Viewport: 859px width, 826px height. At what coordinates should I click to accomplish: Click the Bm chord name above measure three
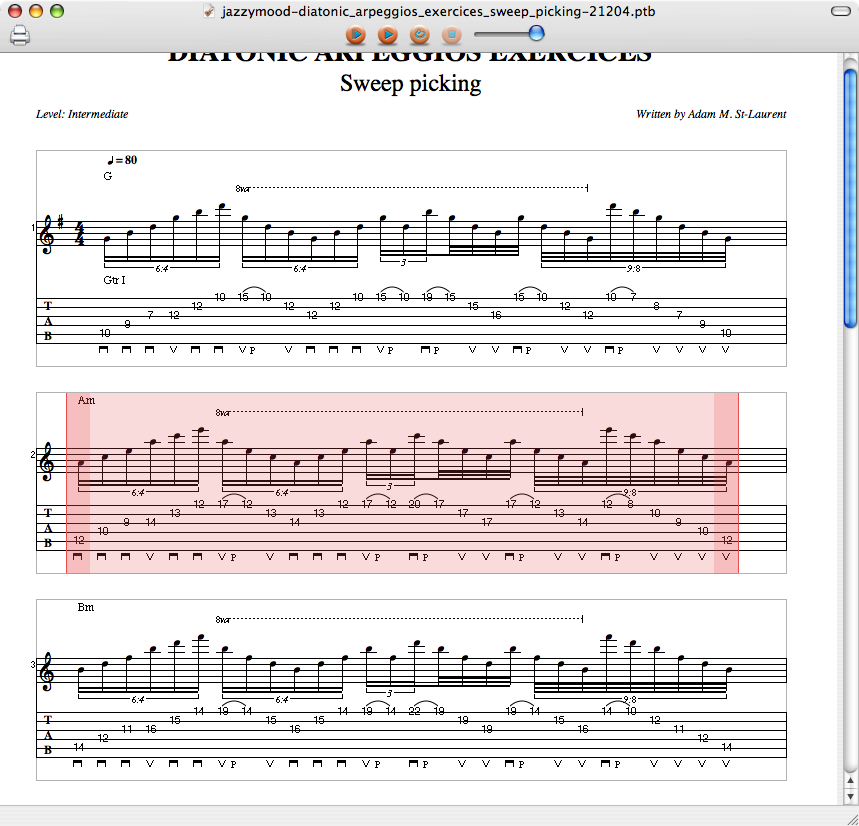coord(85,607)
